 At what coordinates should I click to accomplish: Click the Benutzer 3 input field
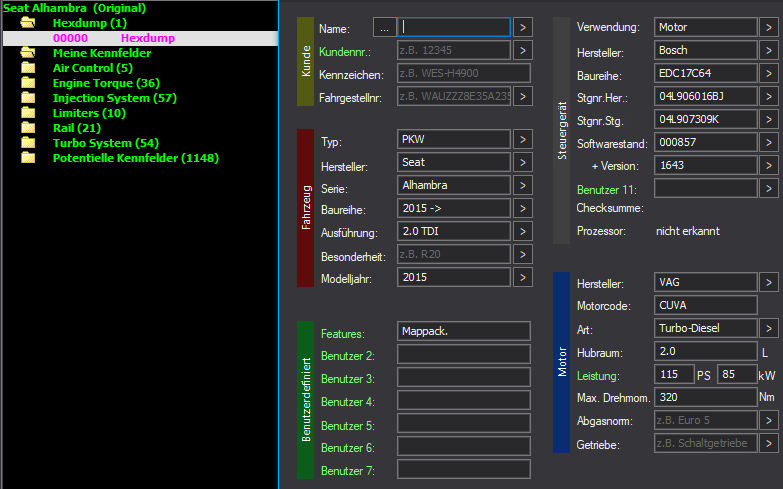tap(464, 377)
